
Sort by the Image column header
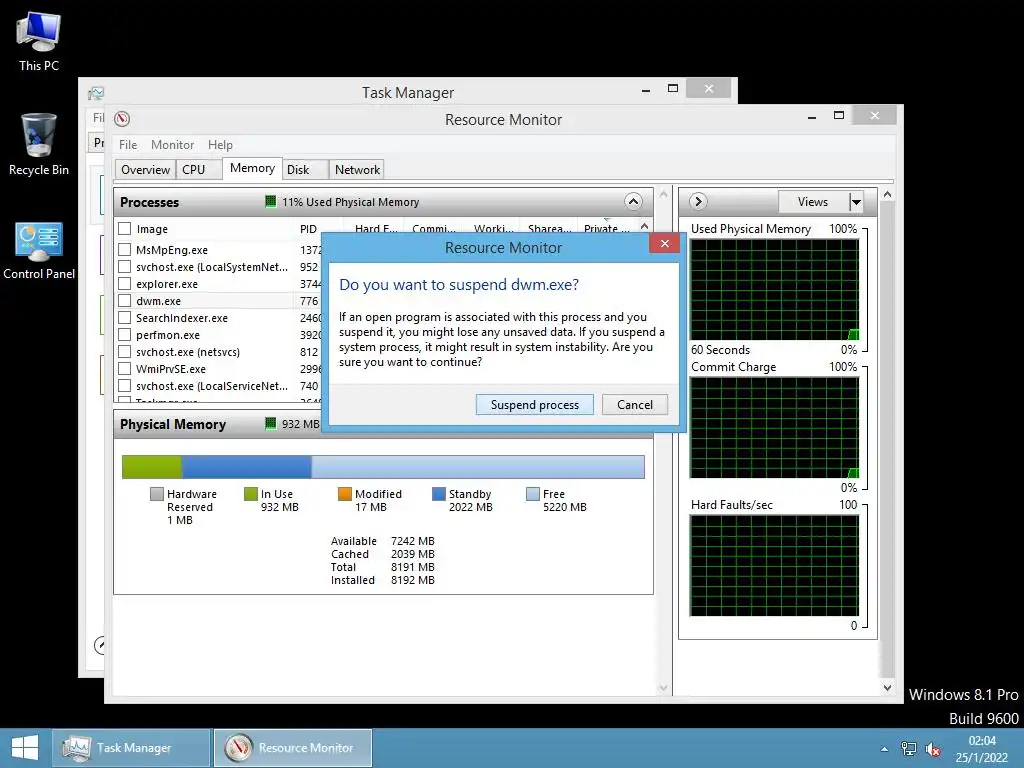coord(152,229)
